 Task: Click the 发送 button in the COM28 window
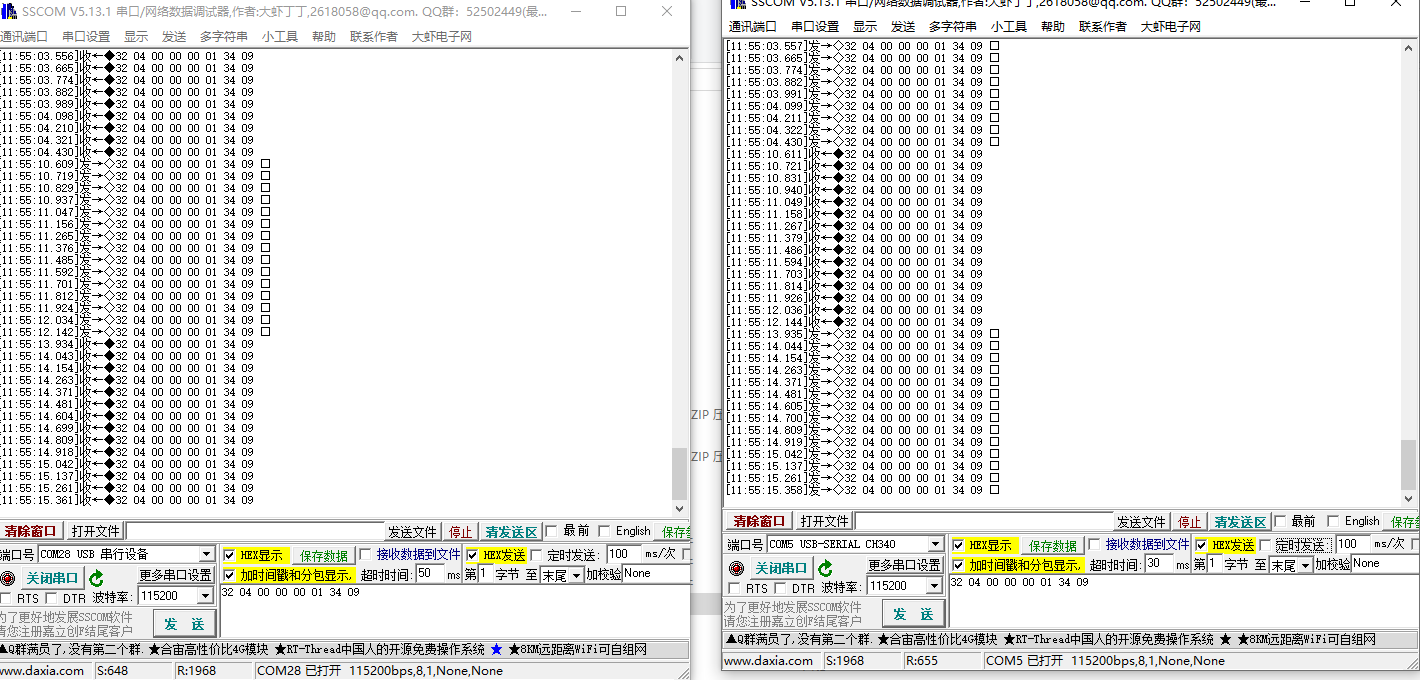184,624
